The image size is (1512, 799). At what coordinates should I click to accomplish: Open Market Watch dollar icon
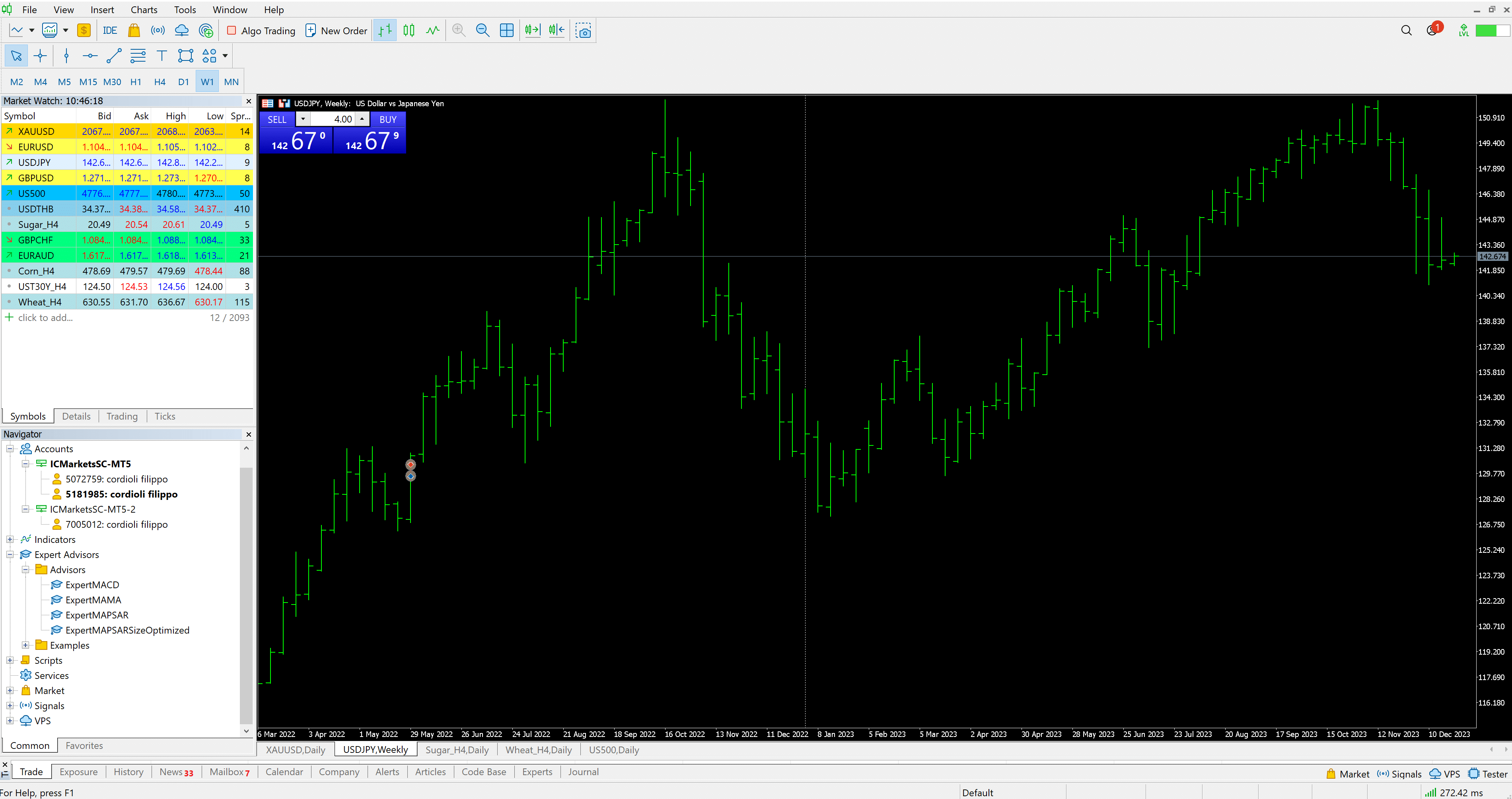pyautogui.click(x=84, y=31)
